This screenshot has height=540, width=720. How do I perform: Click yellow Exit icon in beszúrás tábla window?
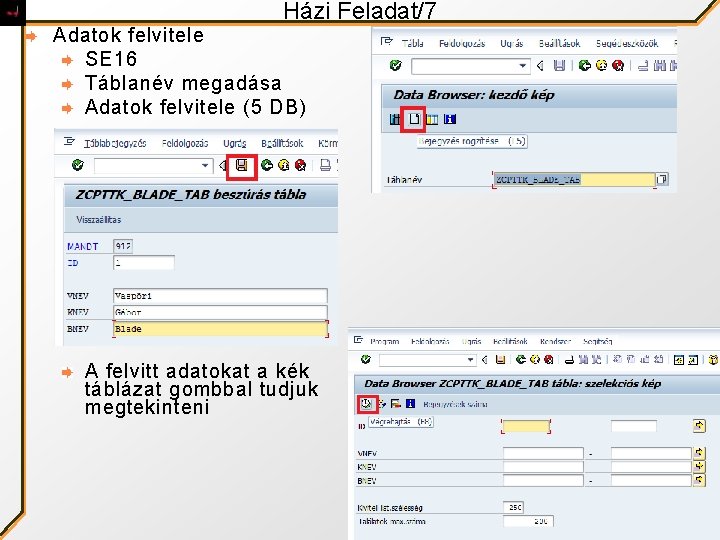coord(284,165)
